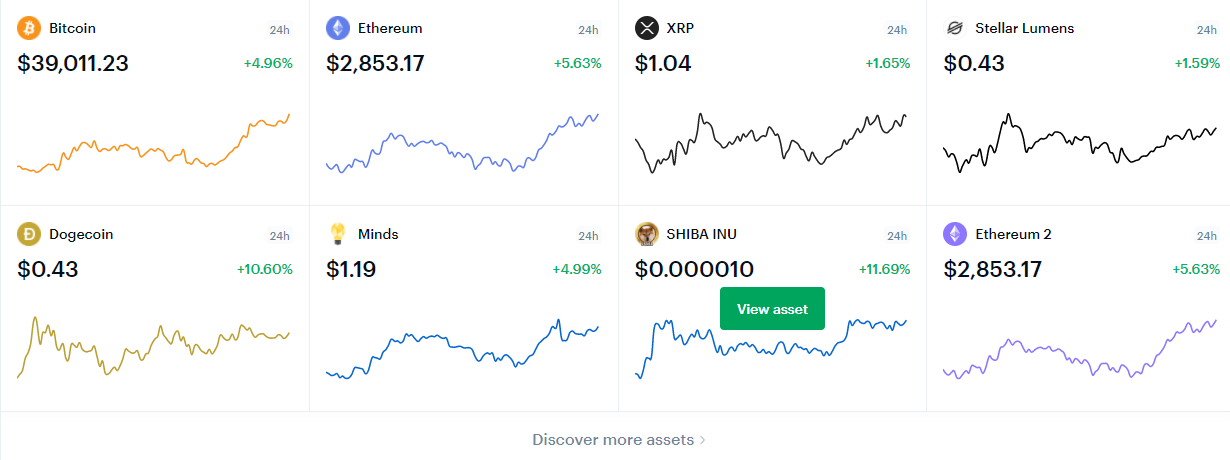This screenshot has width=1230, height=460.
Task: Open the Dogecoin price chart
Action: pos(154,347)
